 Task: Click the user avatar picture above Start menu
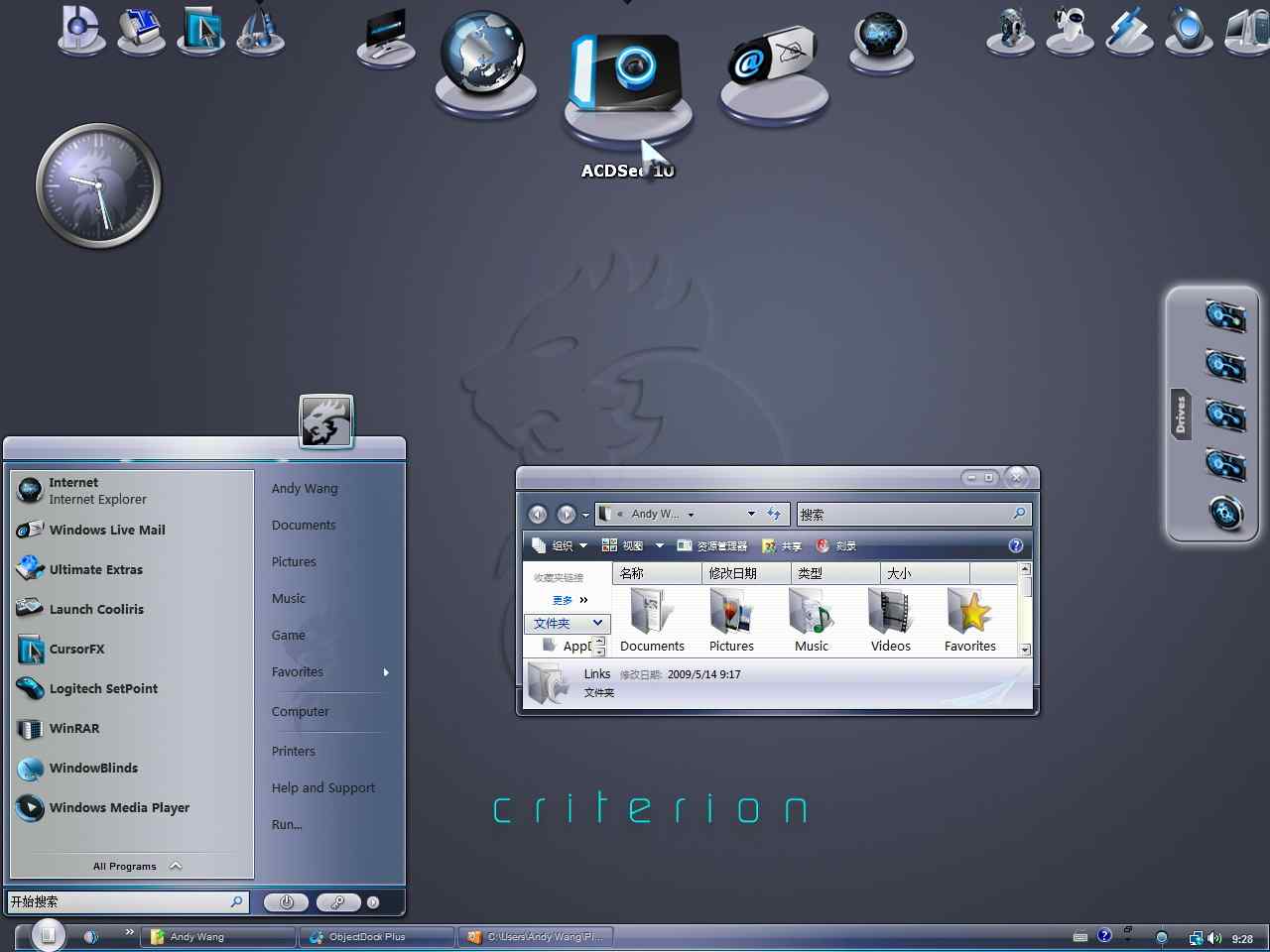click(x=326, y=421)
